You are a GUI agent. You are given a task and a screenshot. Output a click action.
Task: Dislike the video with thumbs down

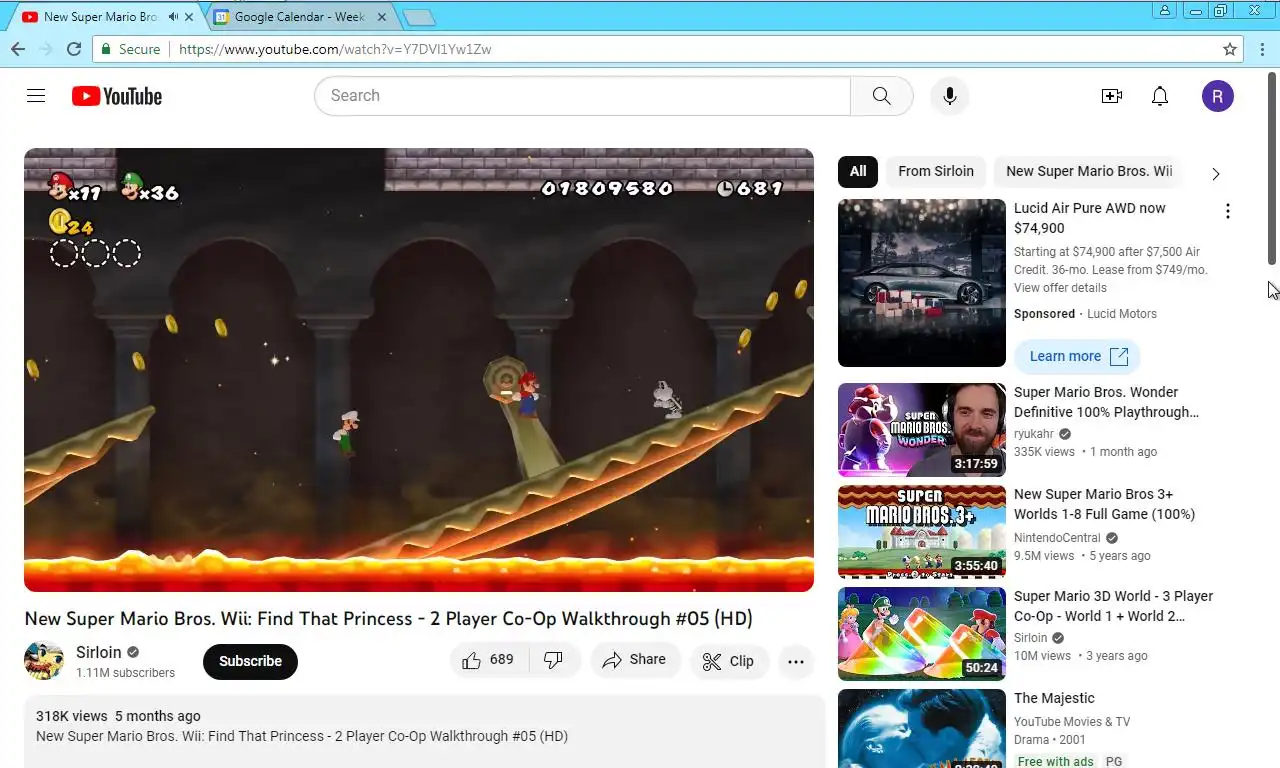pos(554,660)
